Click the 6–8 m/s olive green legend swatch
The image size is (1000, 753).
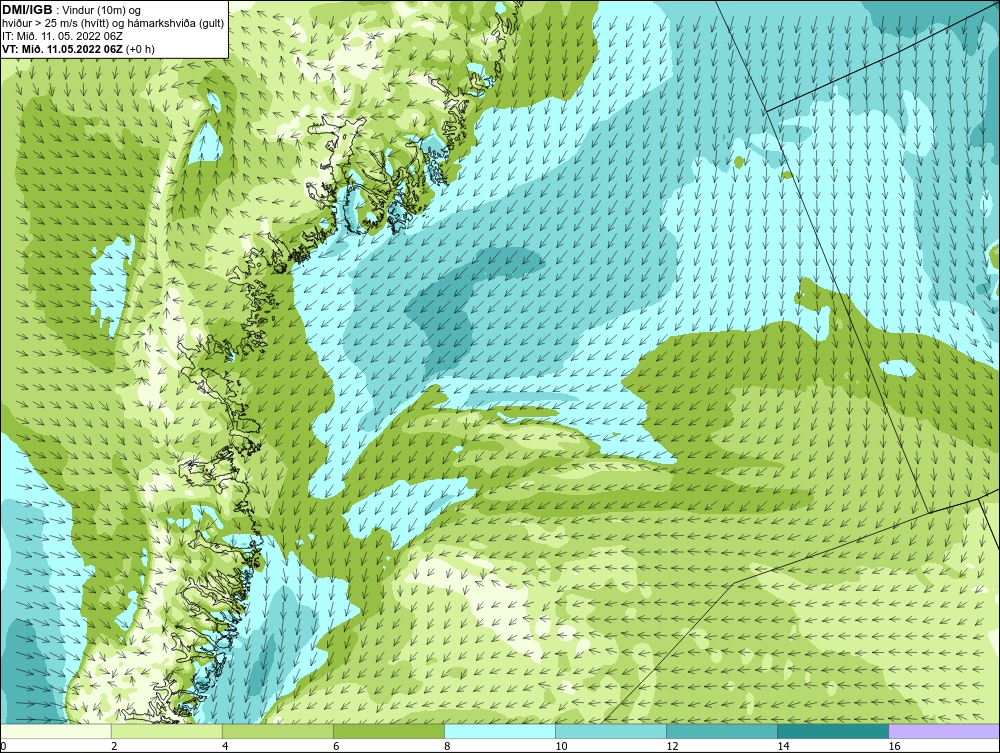[x=388, y=731]
